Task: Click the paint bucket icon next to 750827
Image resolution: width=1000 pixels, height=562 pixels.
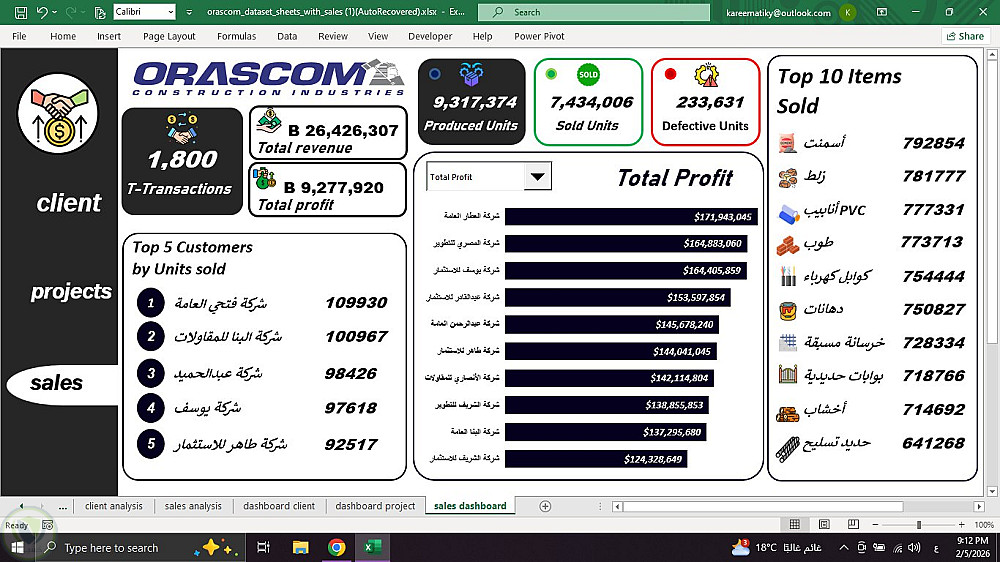Action: coord(788,311)
